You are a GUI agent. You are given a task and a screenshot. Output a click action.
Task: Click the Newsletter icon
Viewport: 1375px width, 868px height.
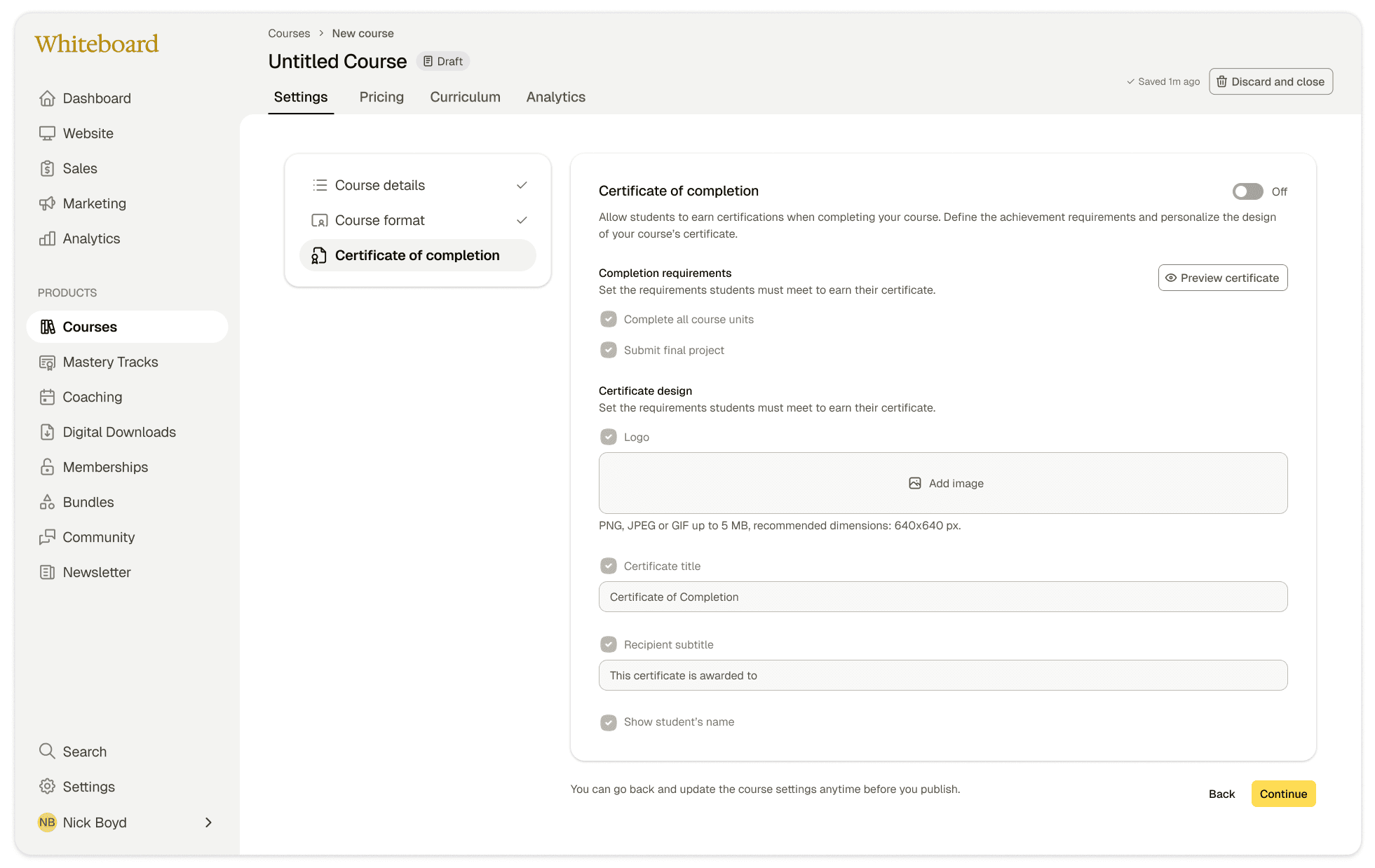[47, 572]
